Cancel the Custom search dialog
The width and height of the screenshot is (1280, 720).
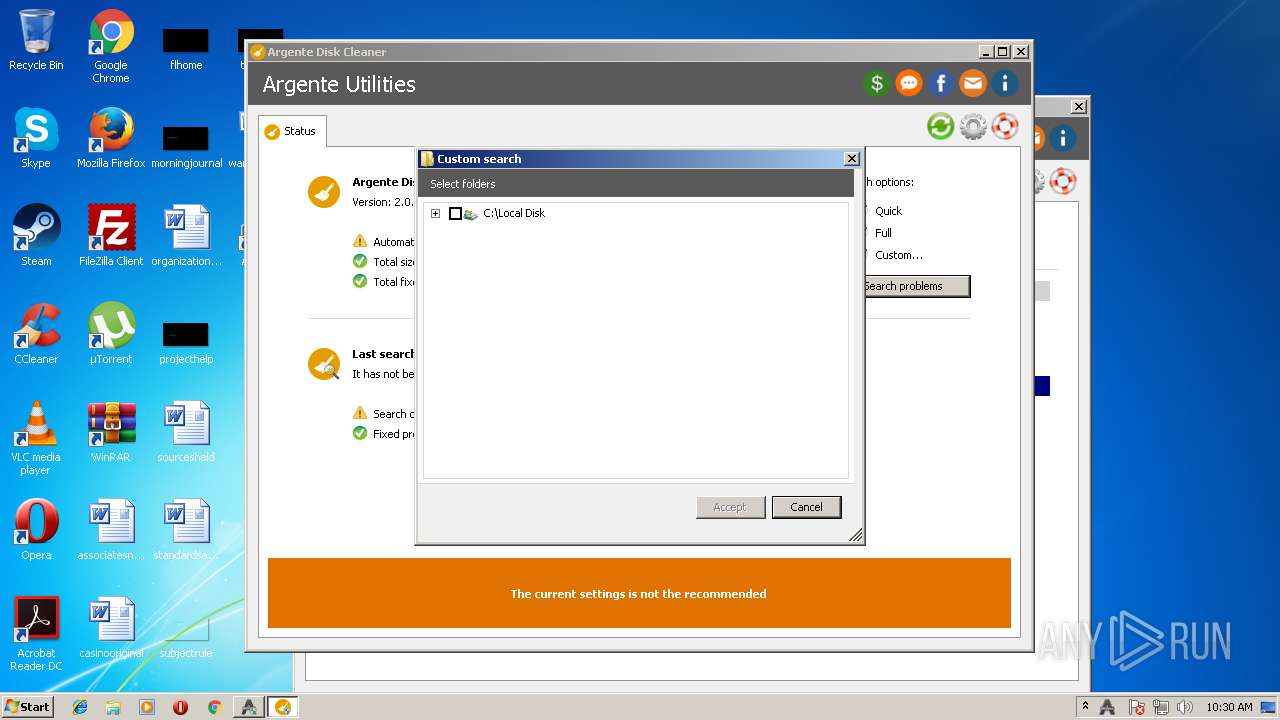click(x=806, y=507)
